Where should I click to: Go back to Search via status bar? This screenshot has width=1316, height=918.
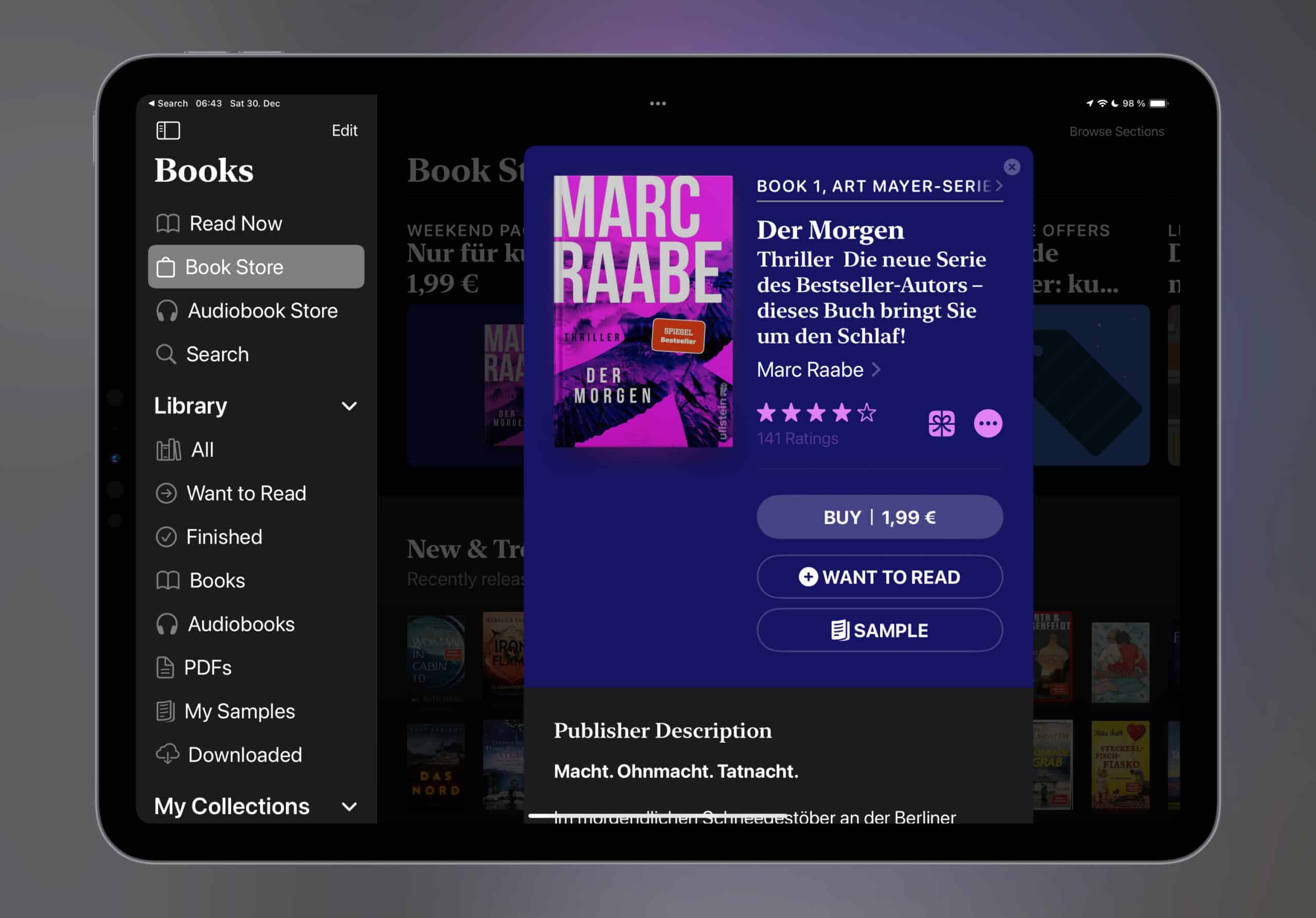pyautogui.click(x=168, y=103)
